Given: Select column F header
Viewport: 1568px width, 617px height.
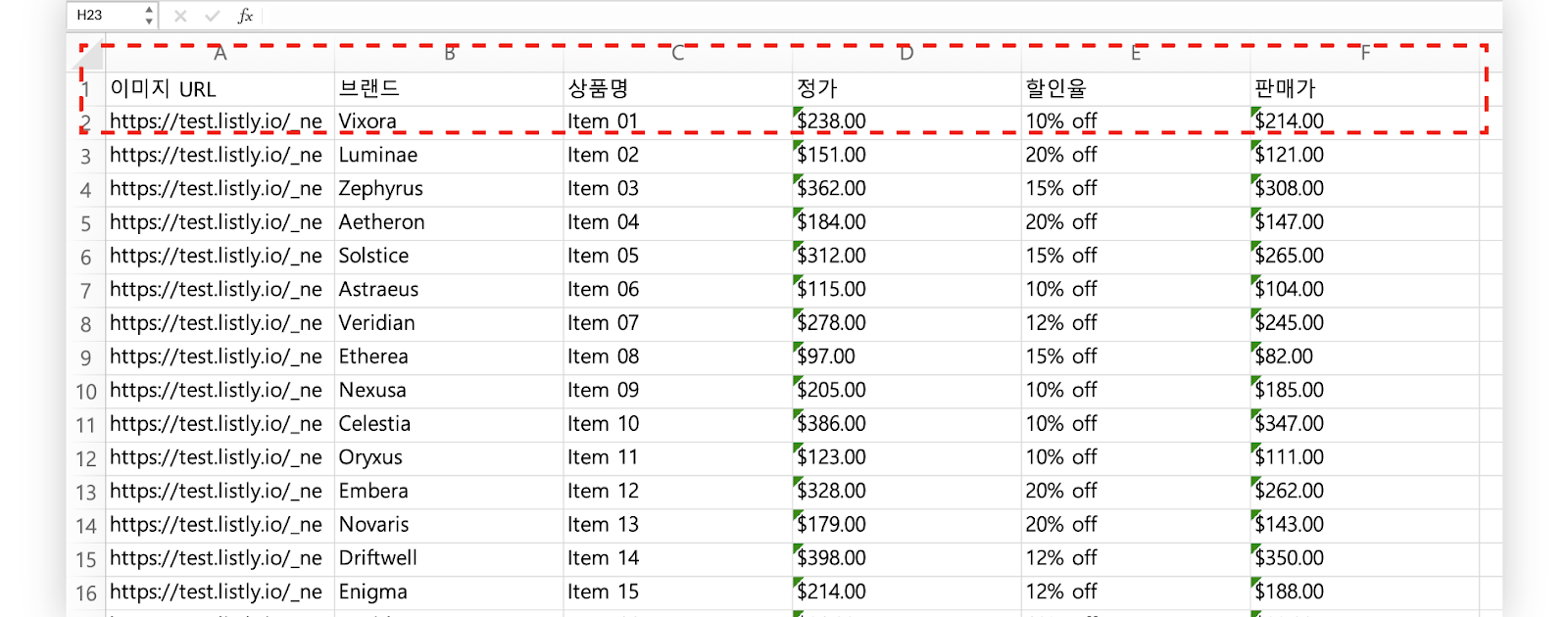Looking at the screenshot, I should [1364, 54].
